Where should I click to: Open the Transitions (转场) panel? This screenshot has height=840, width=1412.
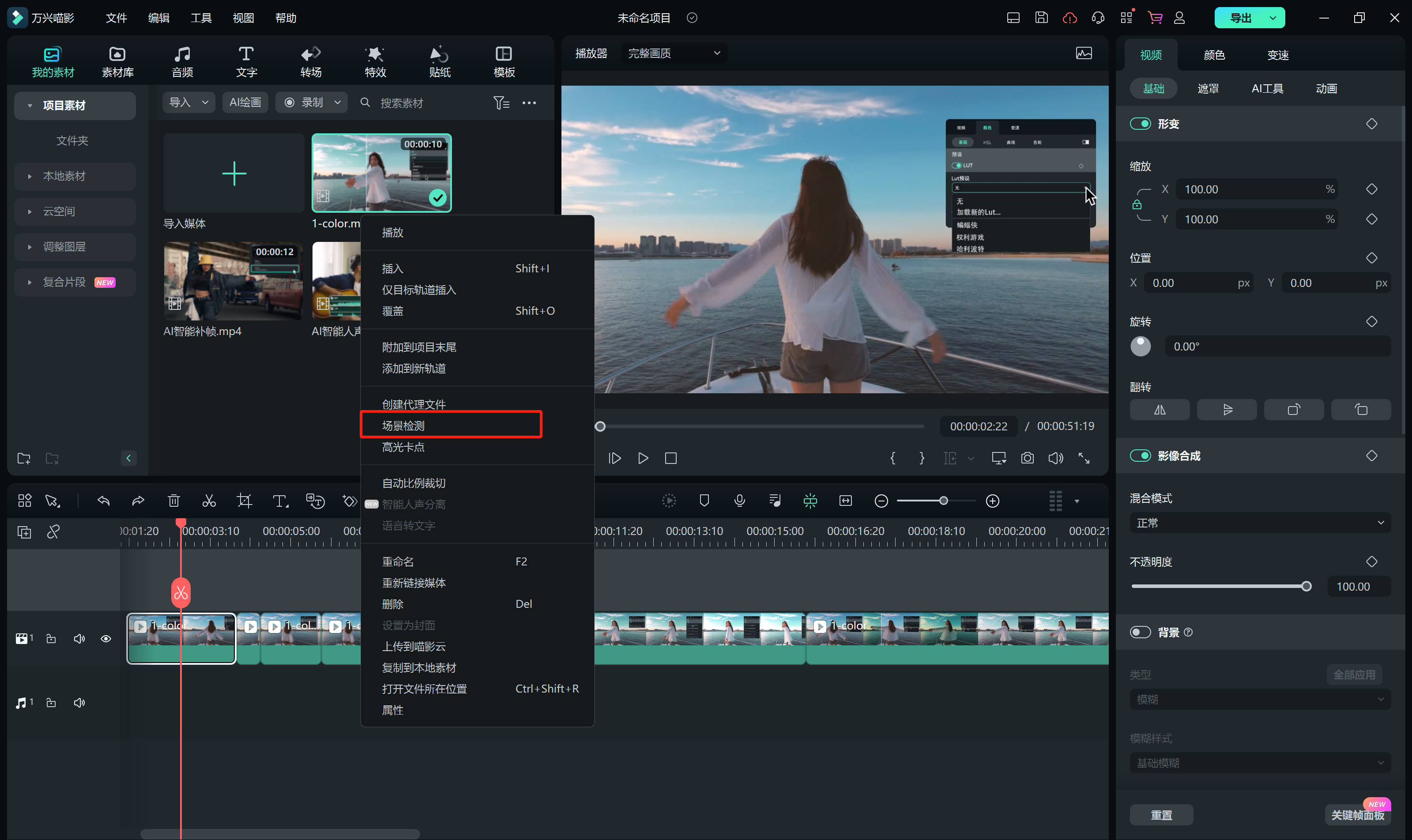[311, 61]
